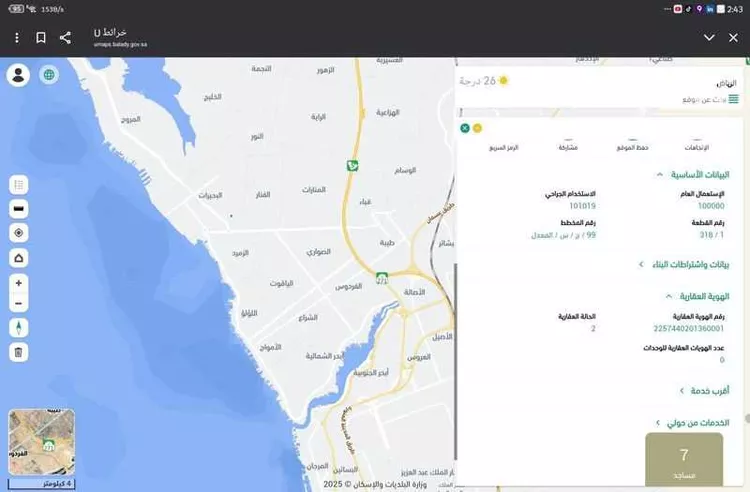Click the طيبة district label on map

click(x=387, y=243)
